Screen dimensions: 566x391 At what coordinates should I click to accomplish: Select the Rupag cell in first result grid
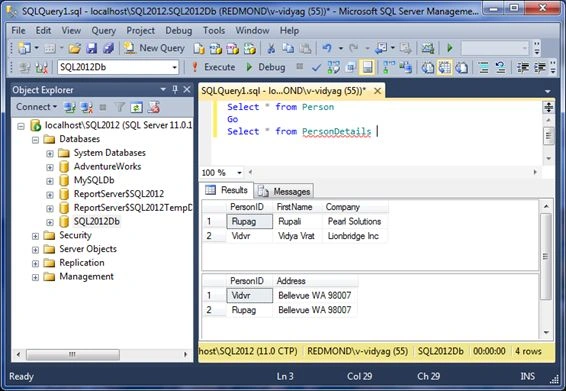(249, 221)
